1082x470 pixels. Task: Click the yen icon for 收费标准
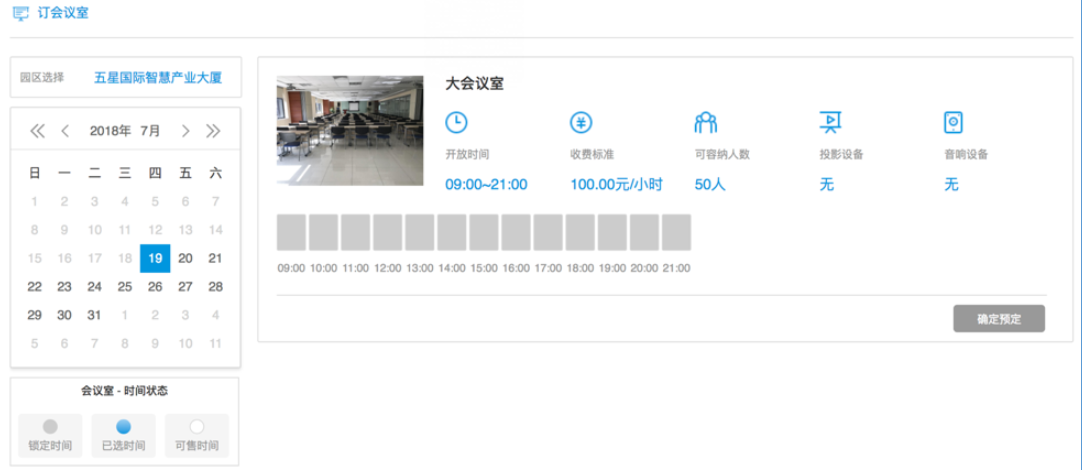tap(581, 123)
